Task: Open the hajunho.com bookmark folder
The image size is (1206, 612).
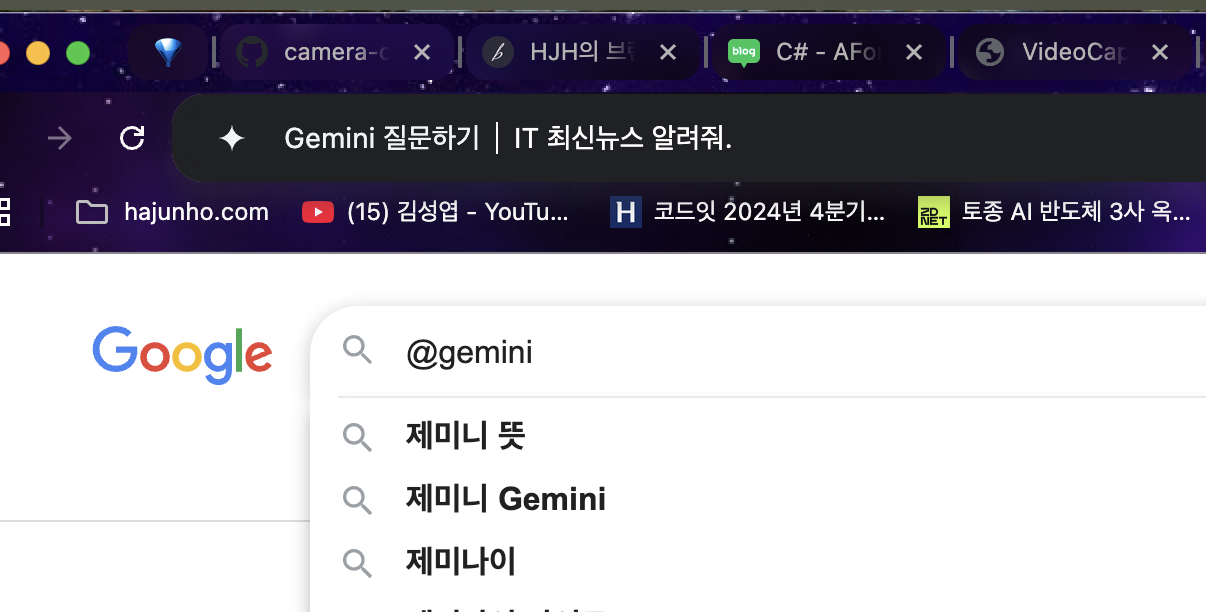Action: click(x=172, y=212)
